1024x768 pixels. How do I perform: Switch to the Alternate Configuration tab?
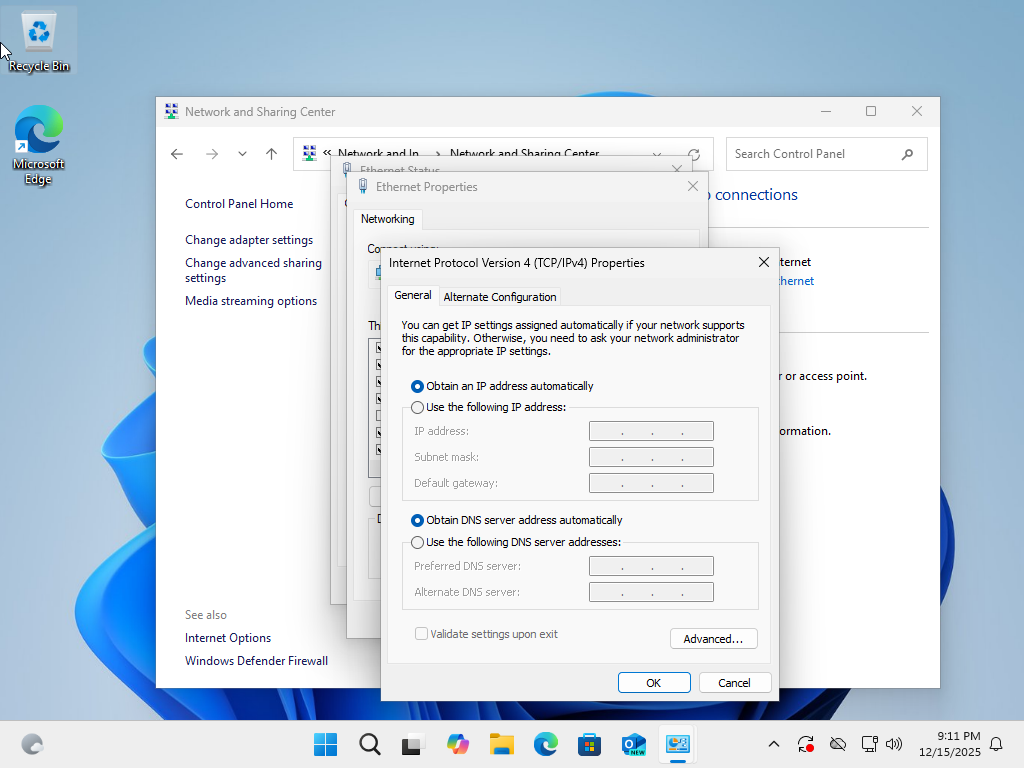click(500, 297)
